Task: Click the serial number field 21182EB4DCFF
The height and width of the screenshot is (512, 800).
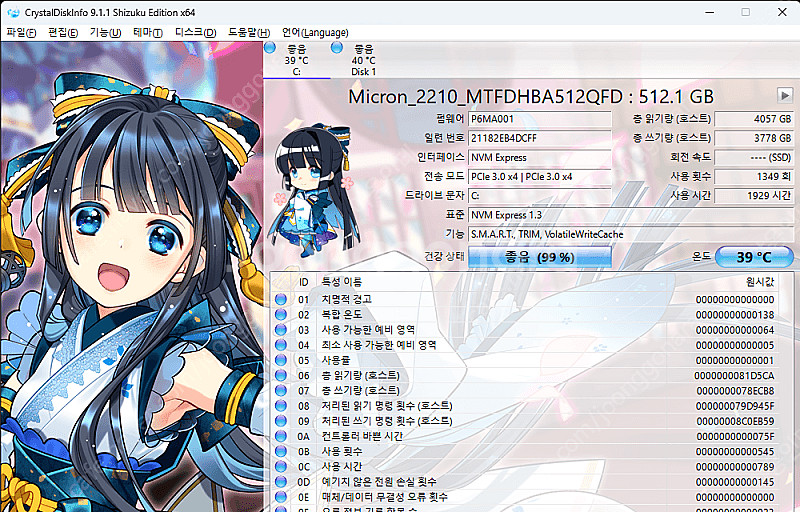Action: click(x=540, y=138)
